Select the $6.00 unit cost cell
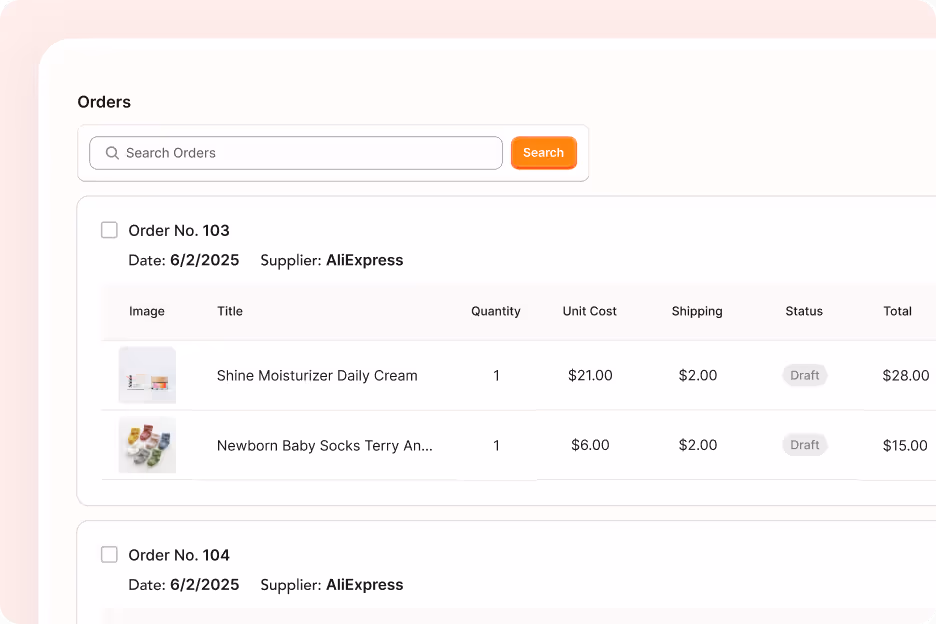Image resolution: width=936 pixels, height=624 pixels. 590,445
